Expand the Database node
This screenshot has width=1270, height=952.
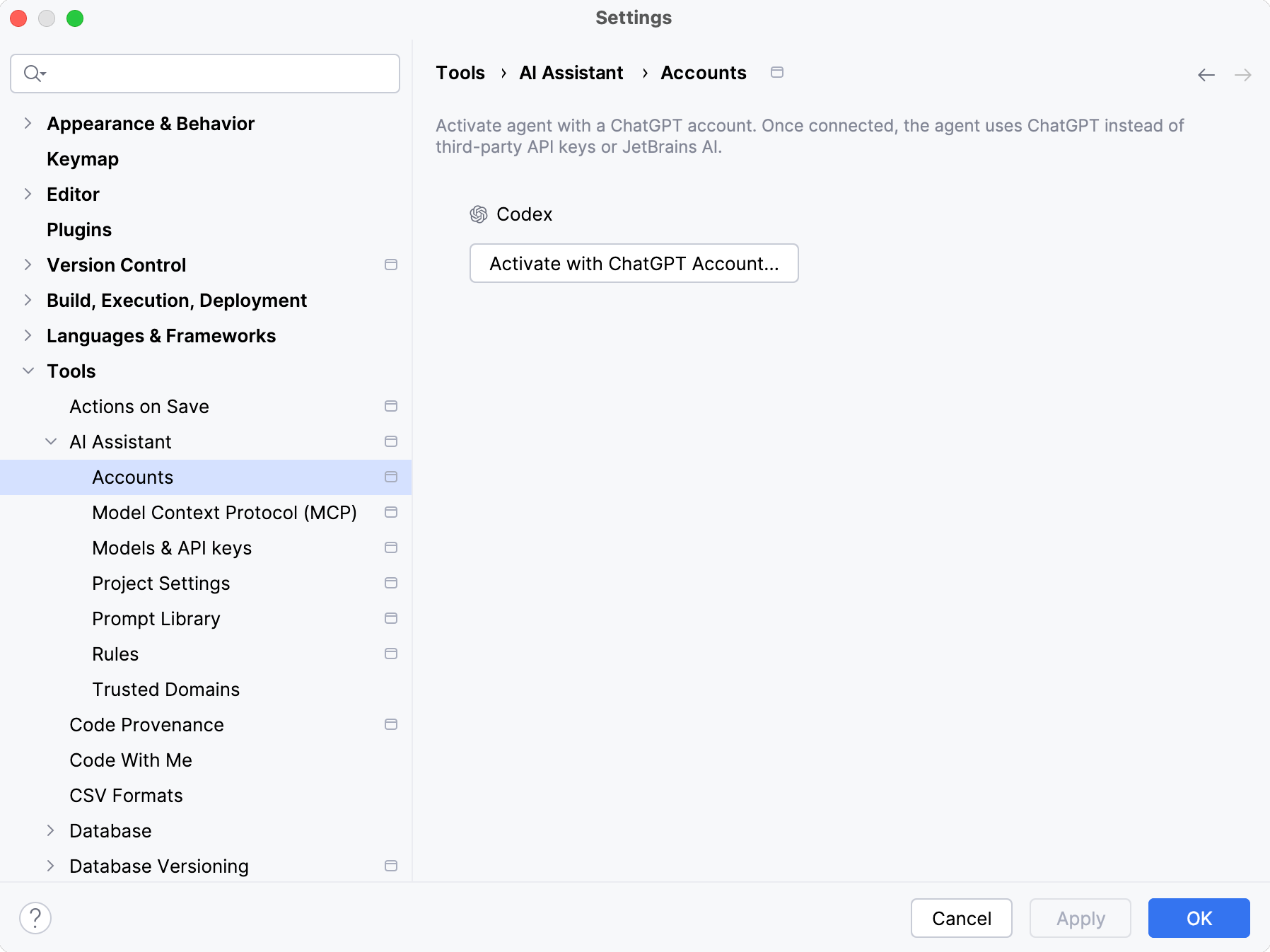point(50,830)
